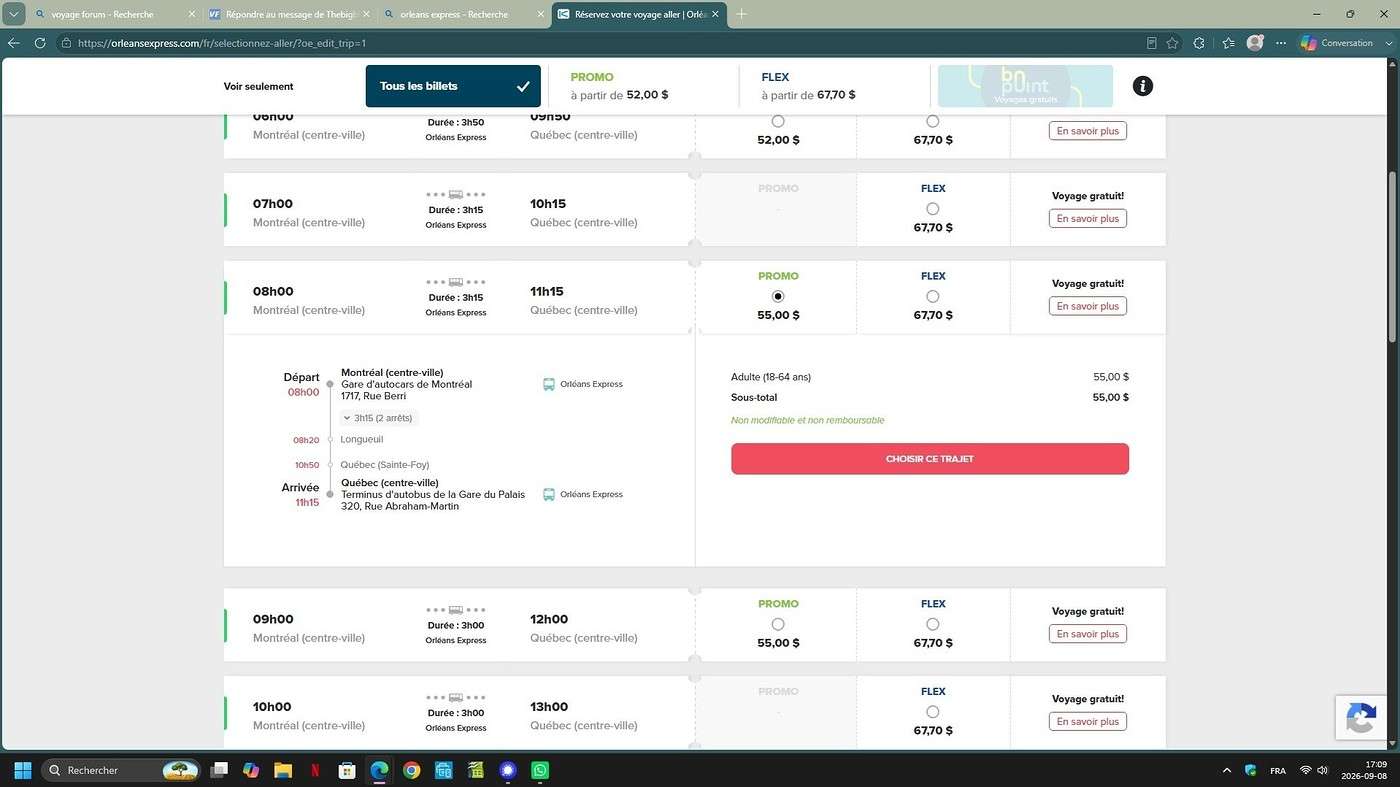
Task: Open the Copilot Conversation button
Action: coord(1337,43)
